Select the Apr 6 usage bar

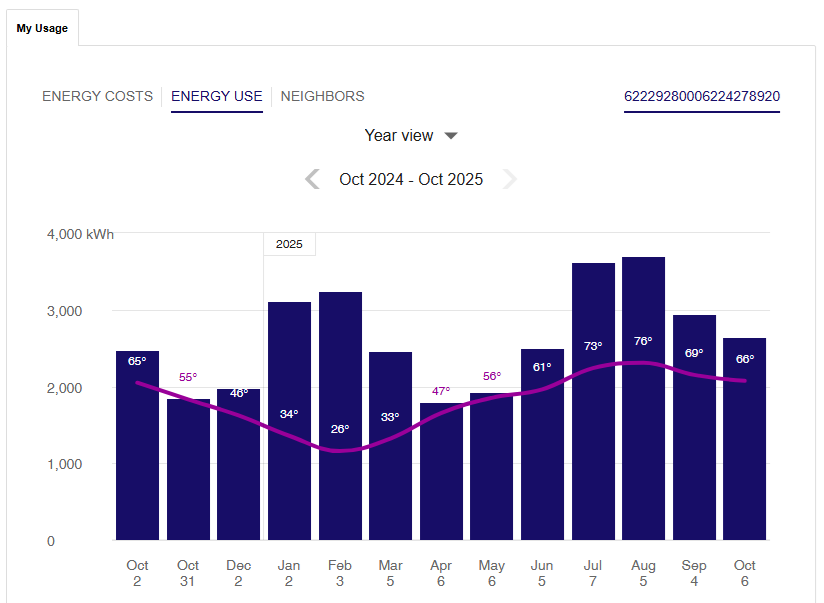pos(441,480)
